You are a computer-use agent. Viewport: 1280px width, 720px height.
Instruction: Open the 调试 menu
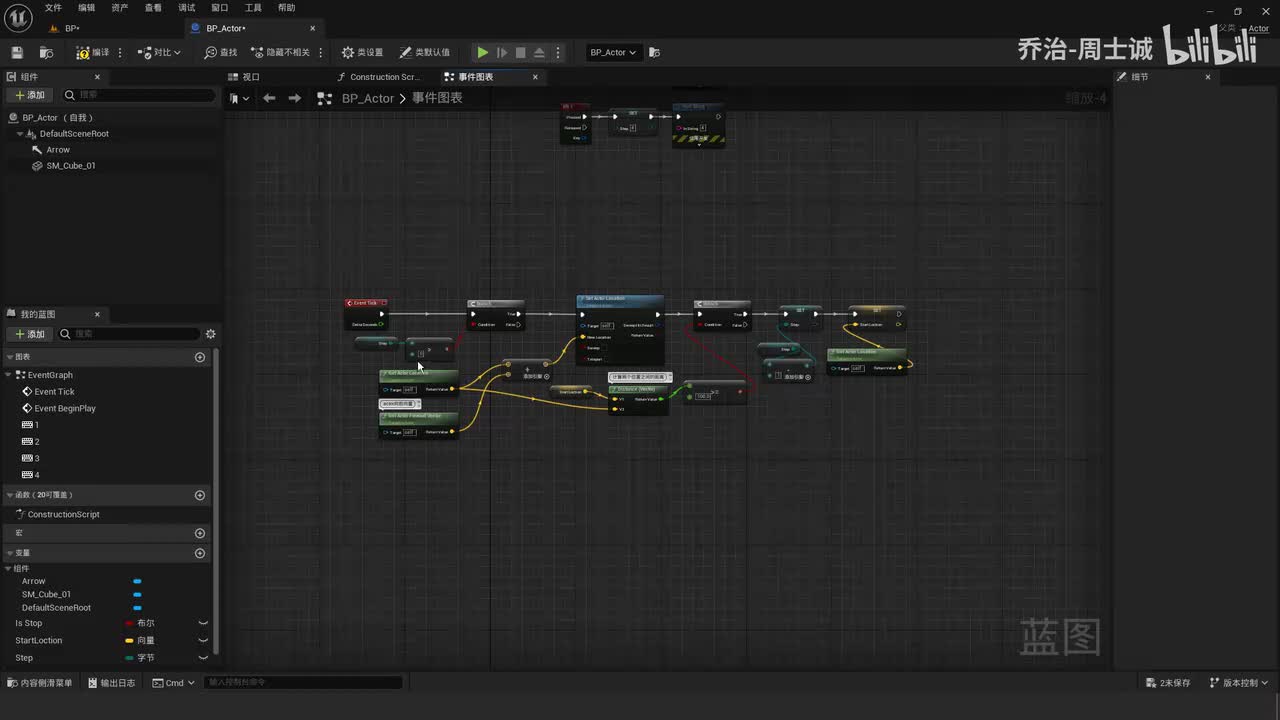tap(187, 8)
